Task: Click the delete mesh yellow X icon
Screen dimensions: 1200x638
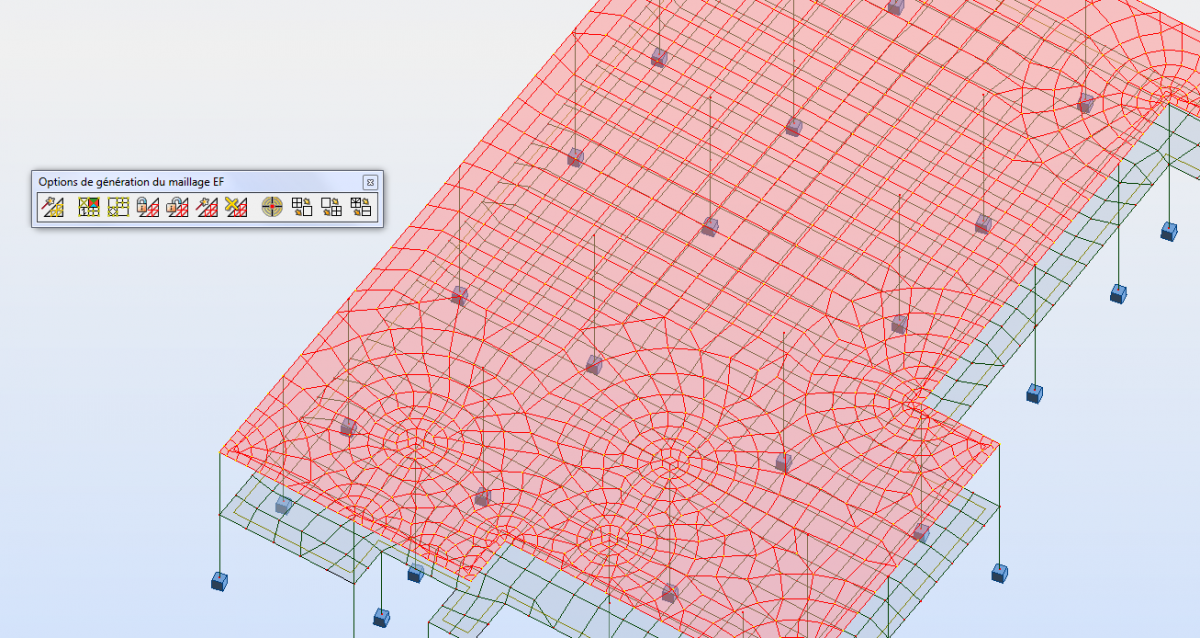Action: click(x=237, y=207)
